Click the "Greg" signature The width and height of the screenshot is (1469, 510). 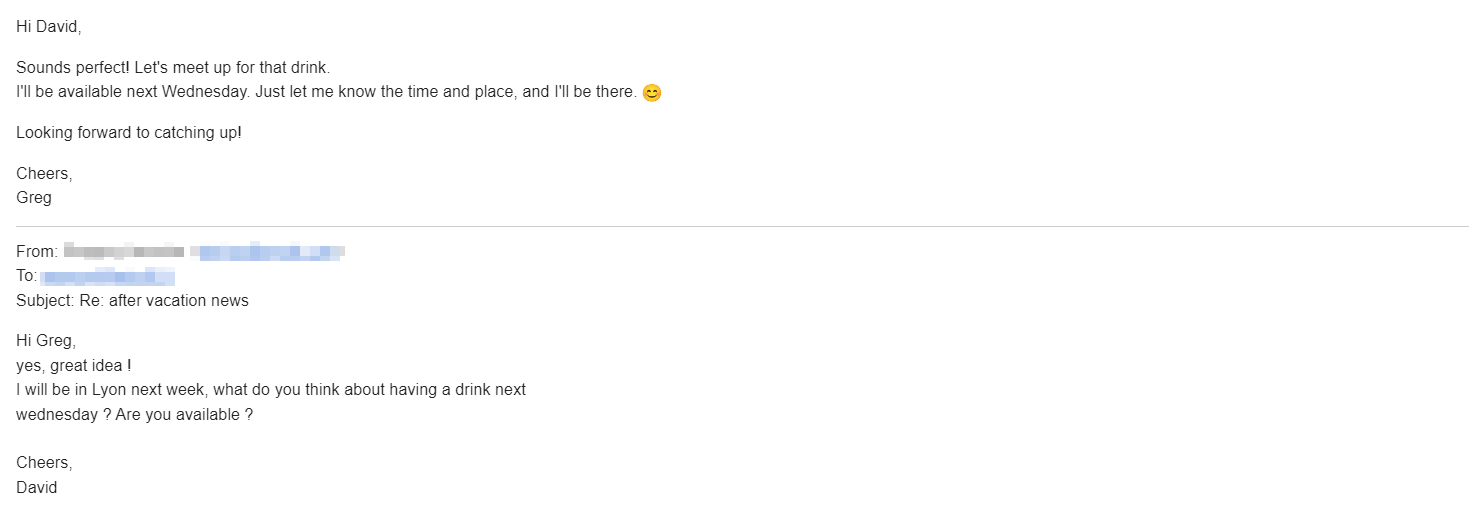(34, 198)
